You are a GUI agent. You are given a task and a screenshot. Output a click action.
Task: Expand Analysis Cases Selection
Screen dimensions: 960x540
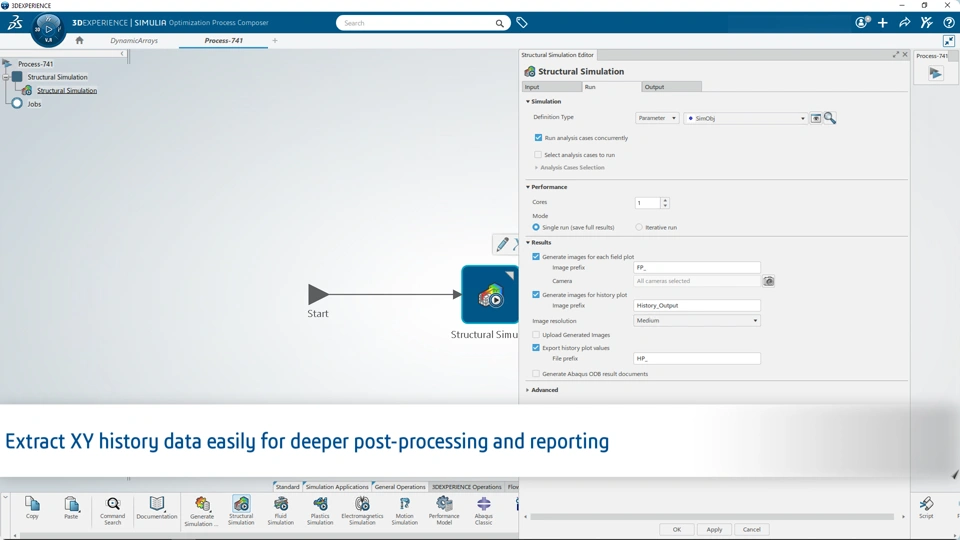(x=536, y=167)
